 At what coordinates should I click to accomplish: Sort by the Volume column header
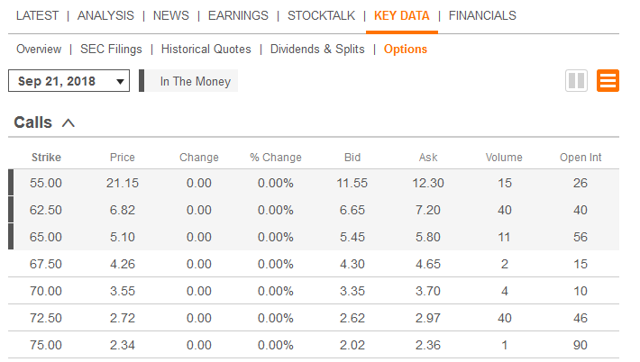(504, 157)
